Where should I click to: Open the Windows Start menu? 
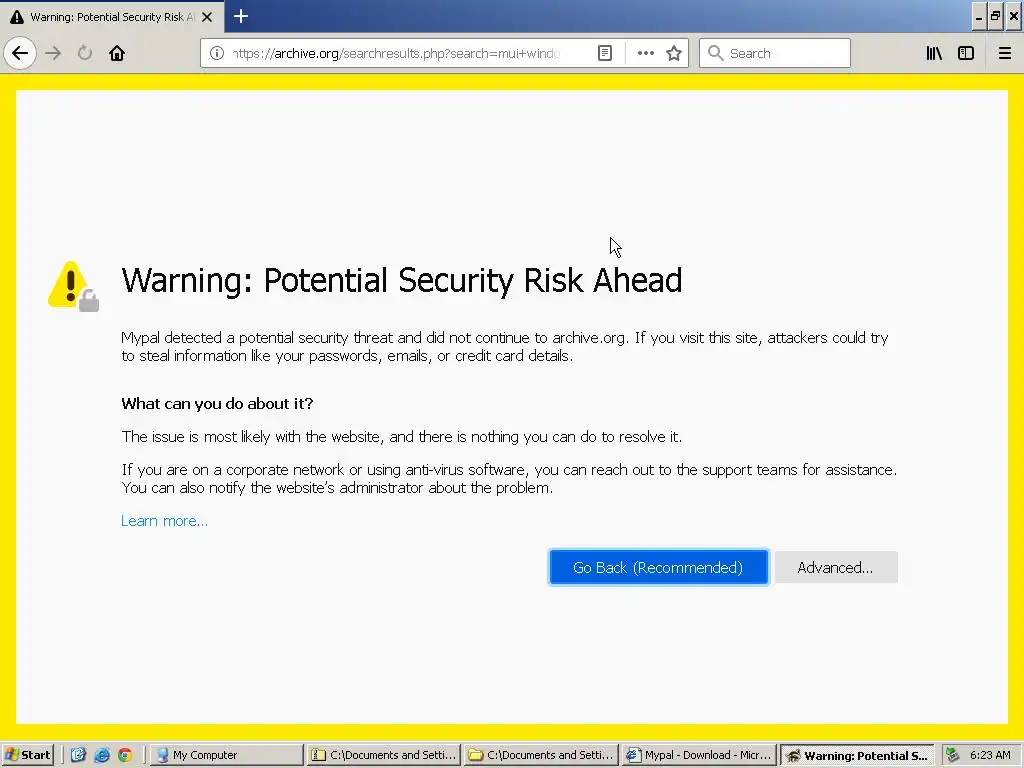pos(27,755)
